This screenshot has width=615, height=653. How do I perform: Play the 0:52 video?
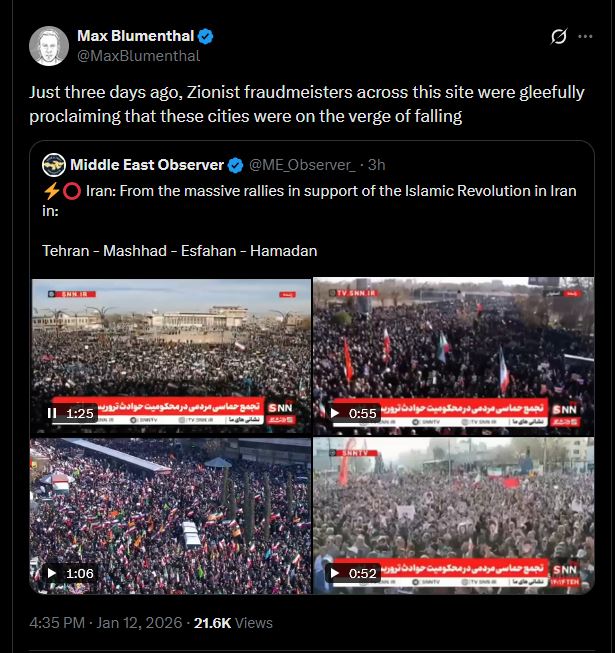[335, 573]
